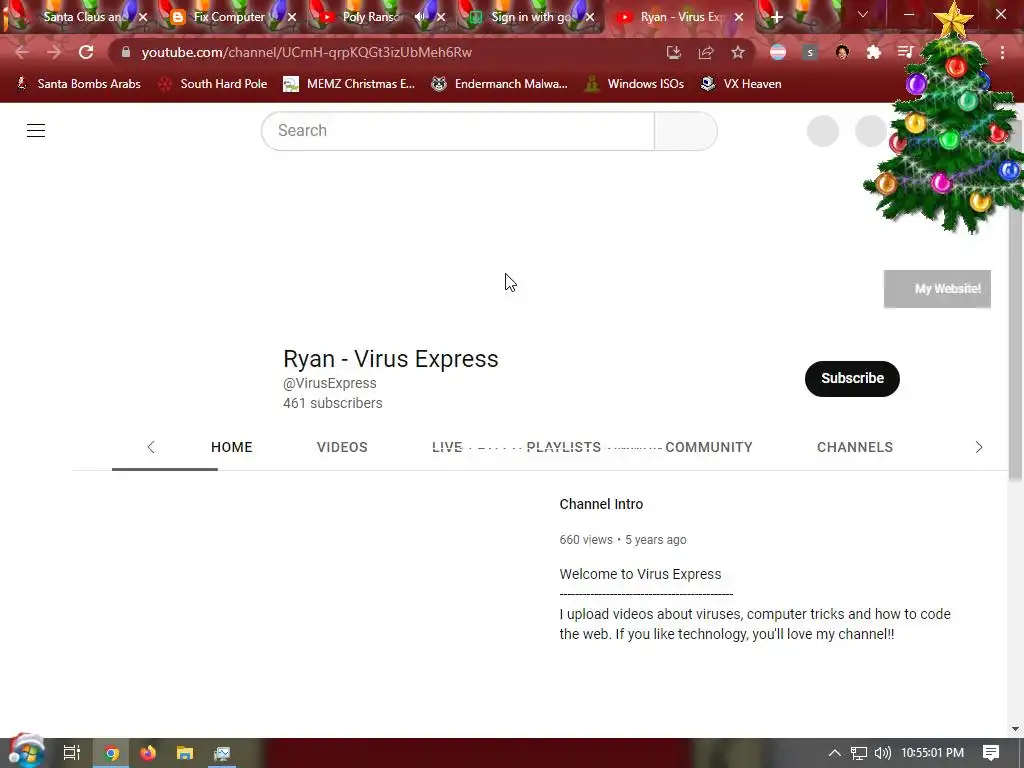
Task: Open the Channel Intro video title
Action: click(x=601, y=504)
